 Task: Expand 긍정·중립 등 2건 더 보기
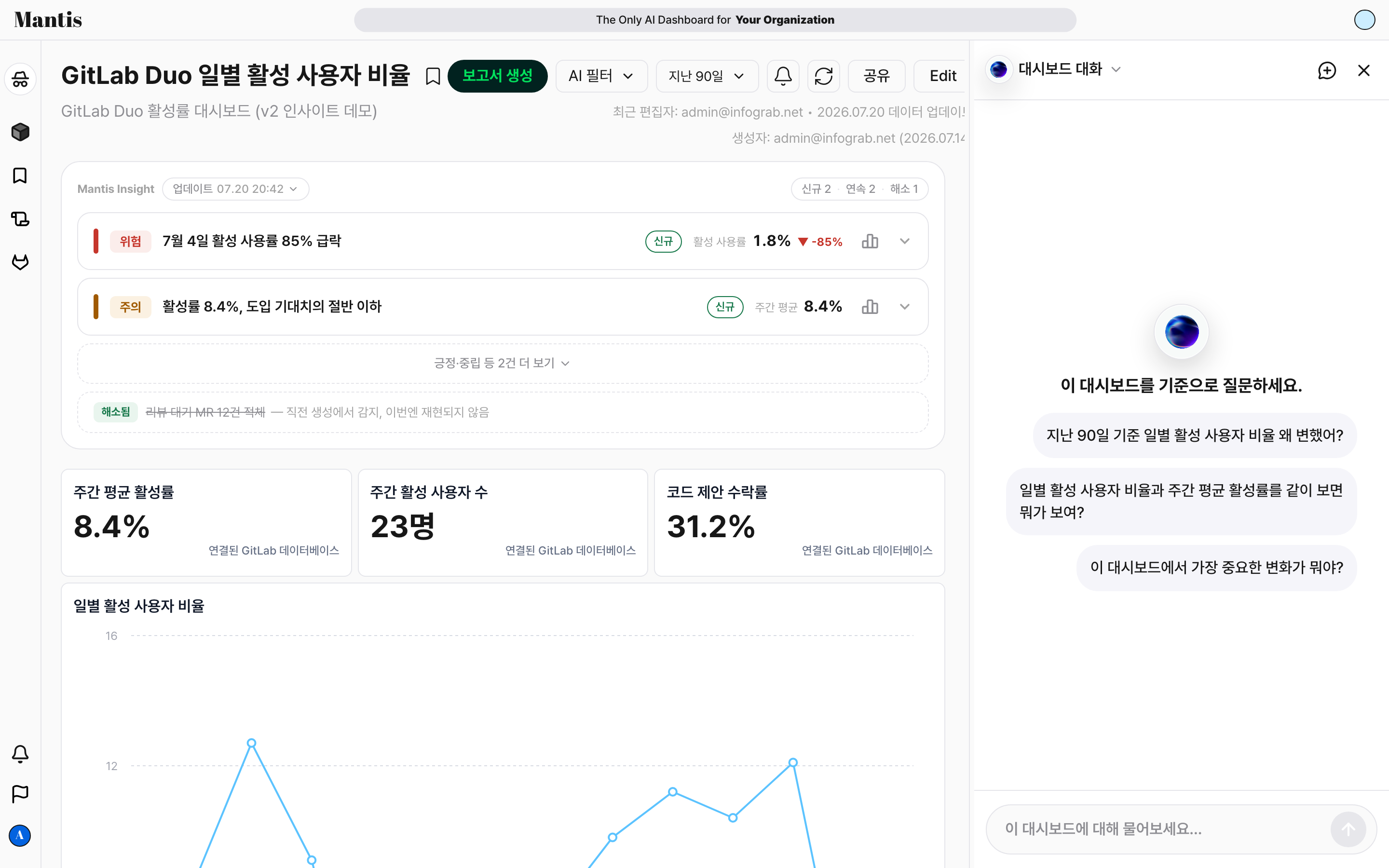click(x=502, y=364)
